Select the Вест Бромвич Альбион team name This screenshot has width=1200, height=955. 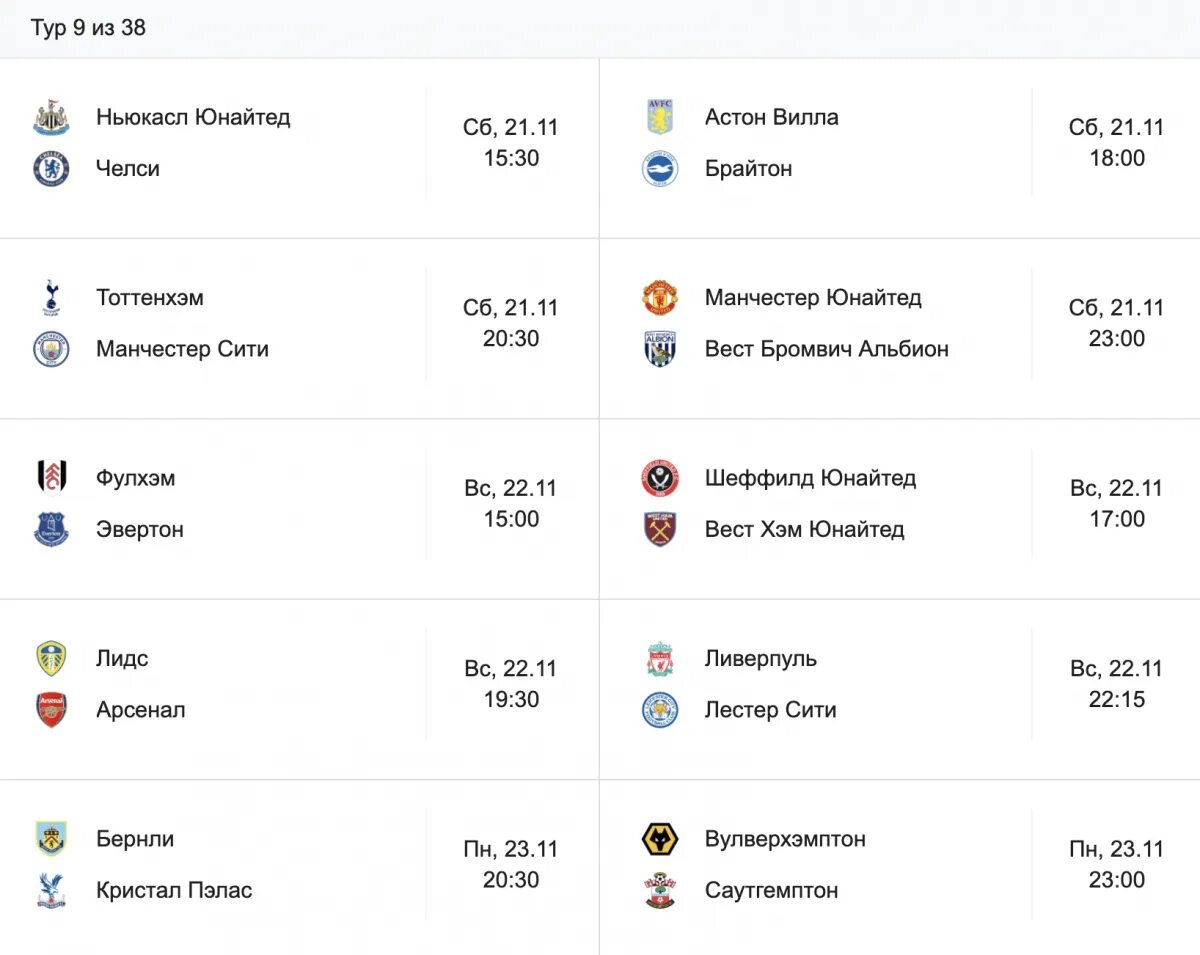[x=826, y=349]
